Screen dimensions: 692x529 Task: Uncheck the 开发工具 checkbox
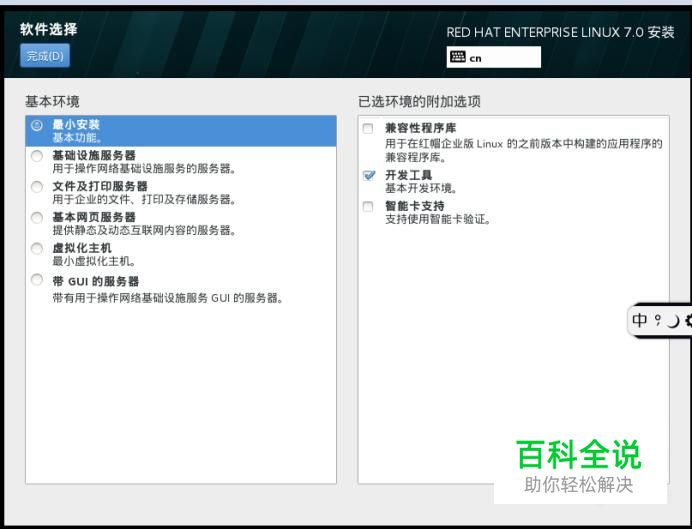click(369, 176)
